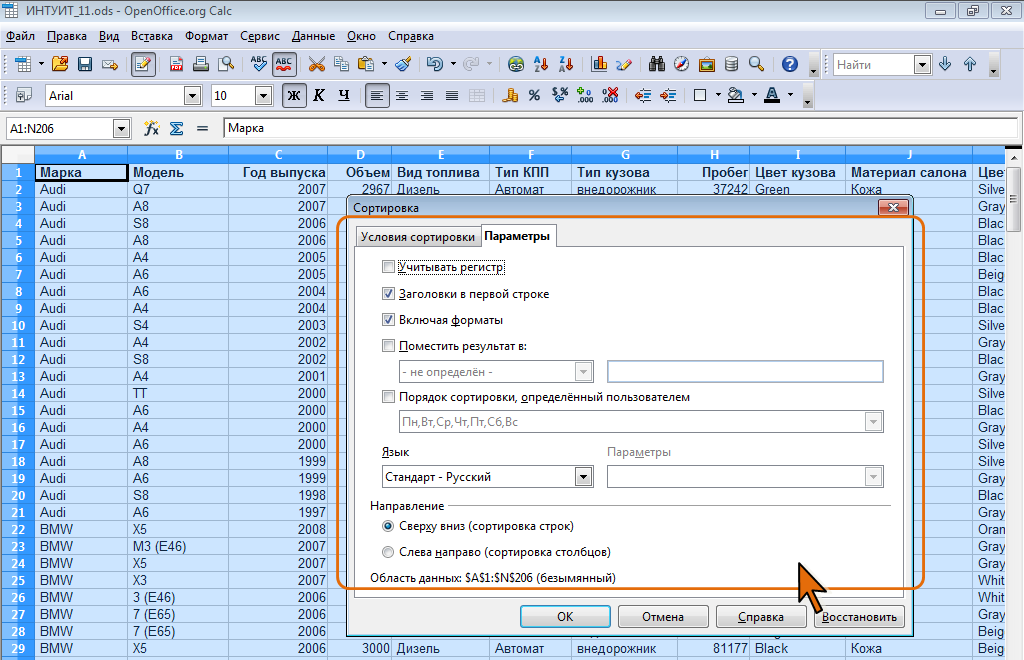Open the Gallery picture icon
1024x660 pixels.
pos(707,64)
